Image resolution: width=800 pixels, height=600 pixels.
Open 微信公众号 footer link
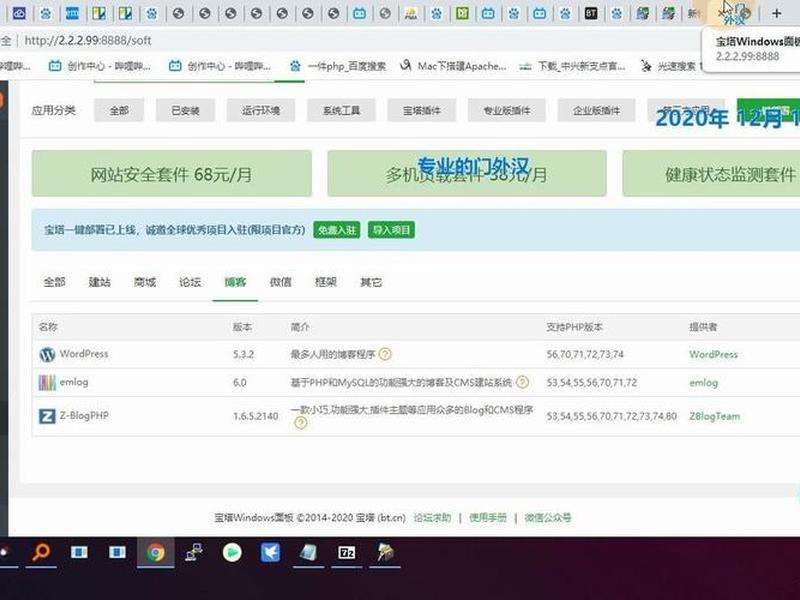point(548,517)
